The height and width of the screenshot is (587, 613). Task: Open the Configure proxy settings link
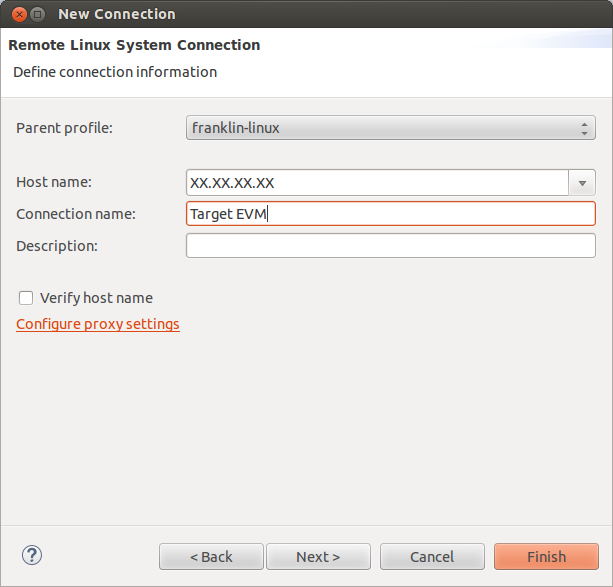(98, 324)
